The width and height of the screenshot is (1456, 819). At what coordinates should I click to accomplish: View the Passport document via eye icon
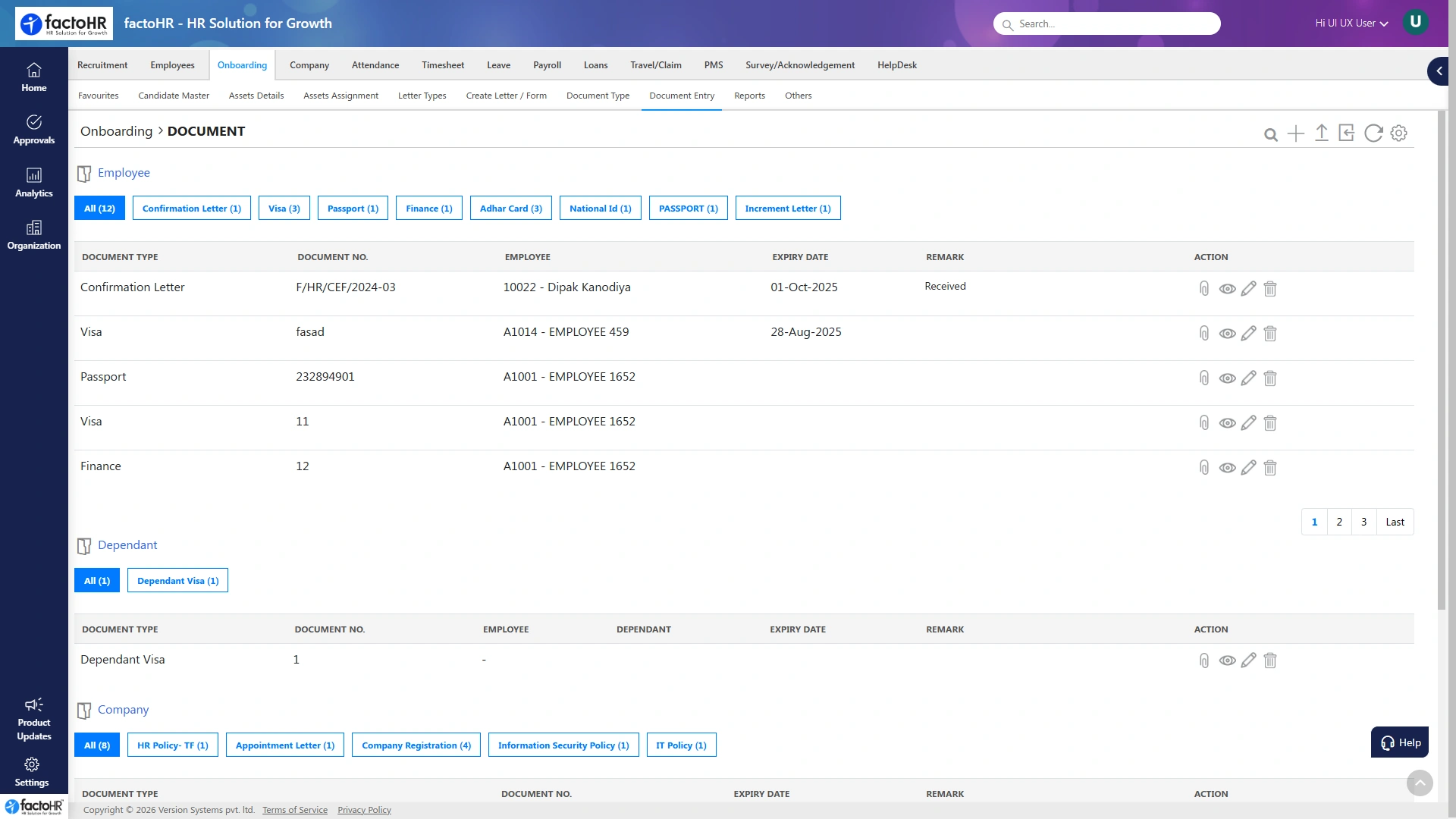click(1227, 378)
